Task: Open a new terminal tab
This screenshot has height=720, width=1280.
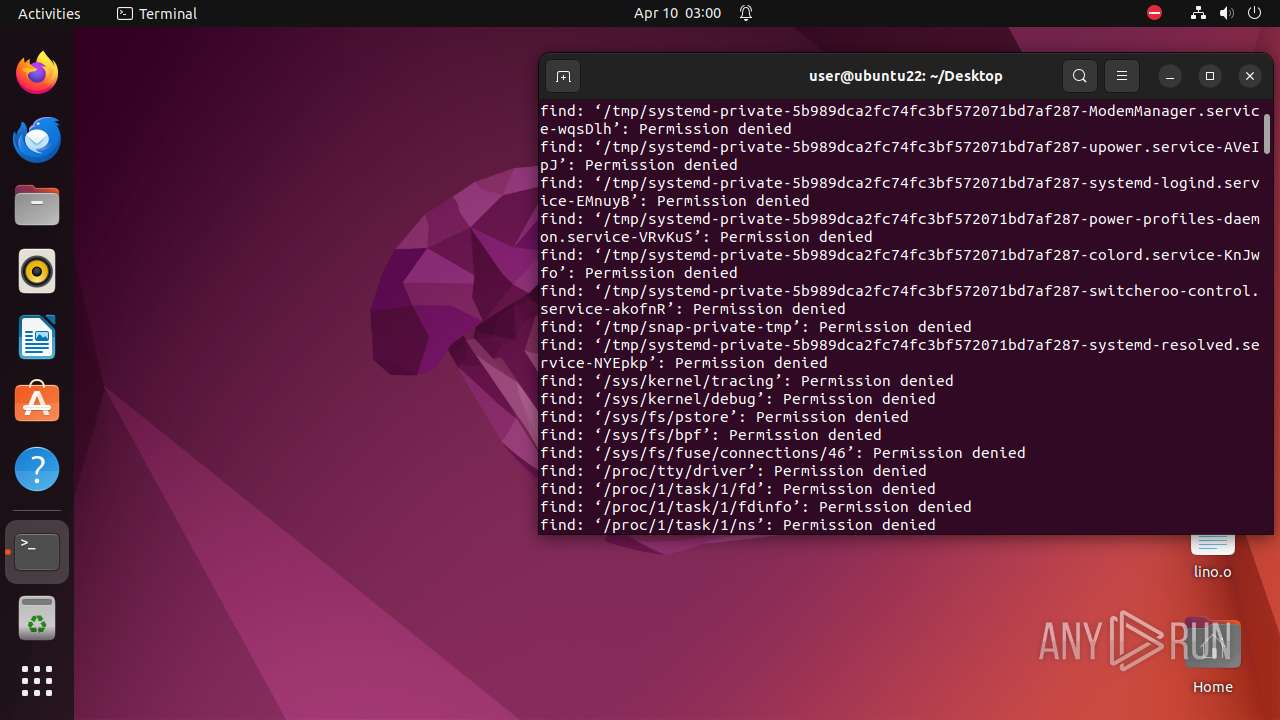Action: point(563,76)
